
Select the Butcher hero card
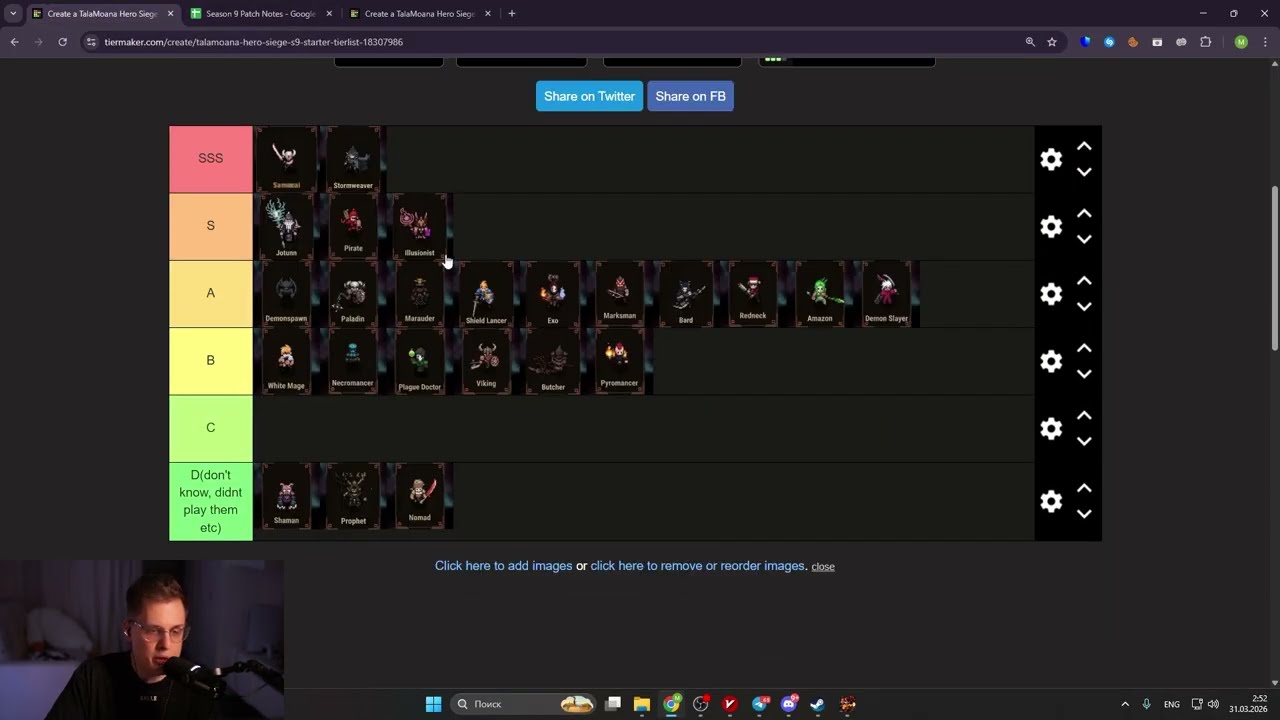point(553,361)
